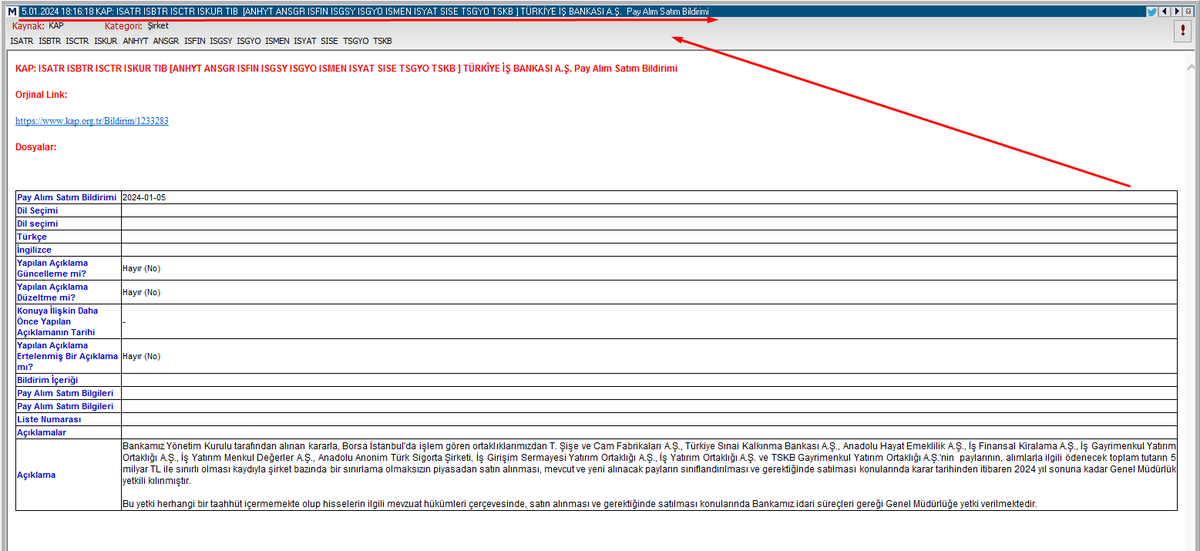Click the 'Şirket' category value
Viewport: 1200px width, 551px height.
(x=157, y=25)
